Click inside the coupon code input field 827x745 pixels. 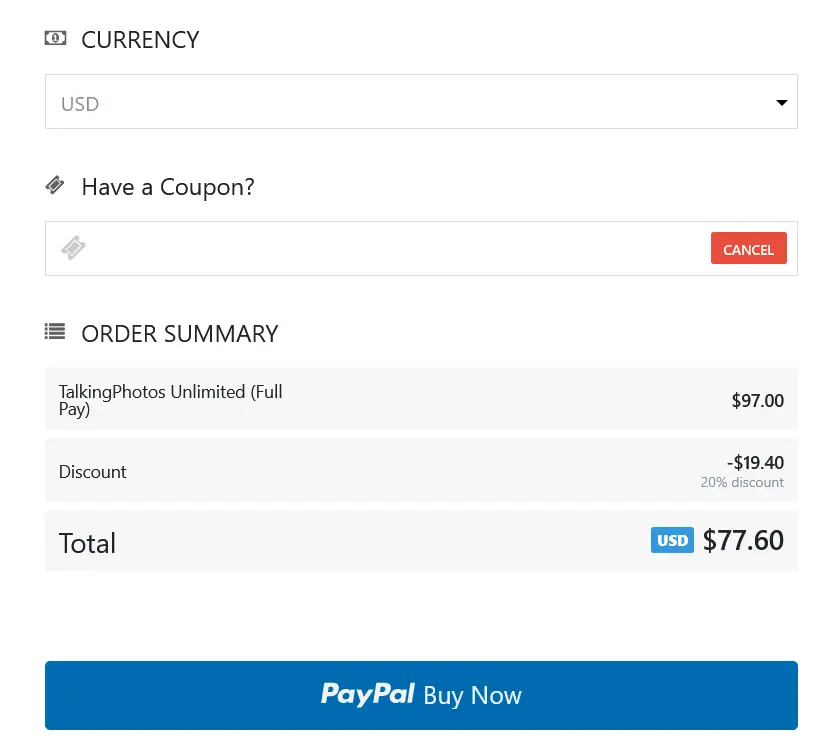(x=350, y=248)
